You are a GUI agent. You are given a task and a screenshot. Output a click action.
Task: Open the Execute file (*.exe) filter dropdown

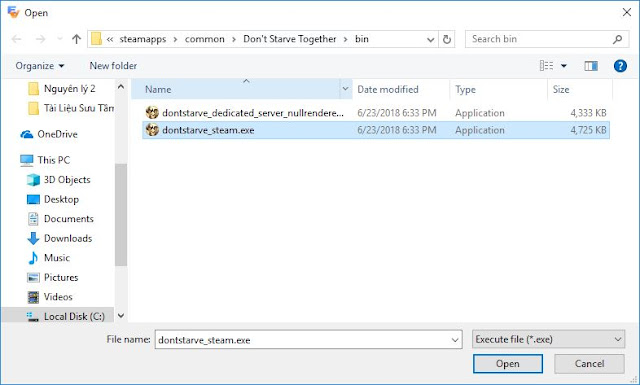tap(549, 339)
